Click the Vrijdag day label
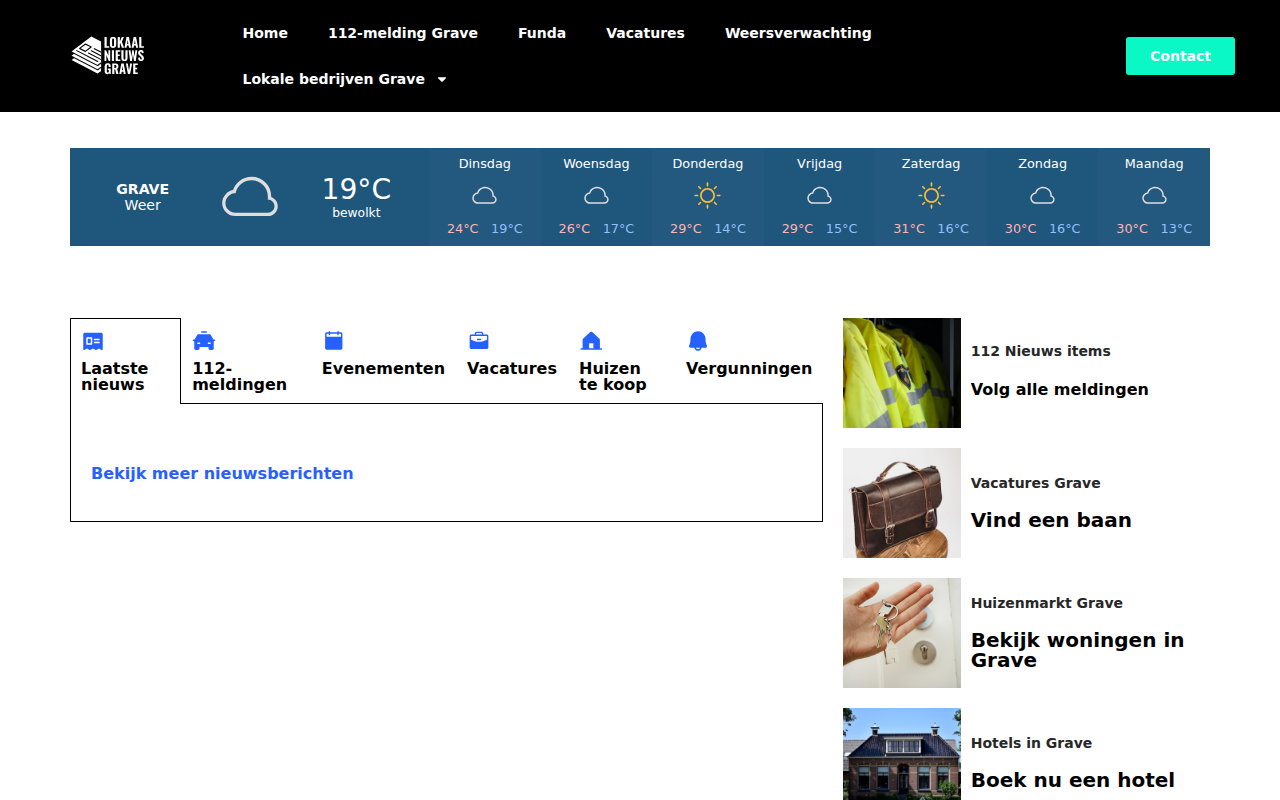1280x800 pixels. pos(819,164)
